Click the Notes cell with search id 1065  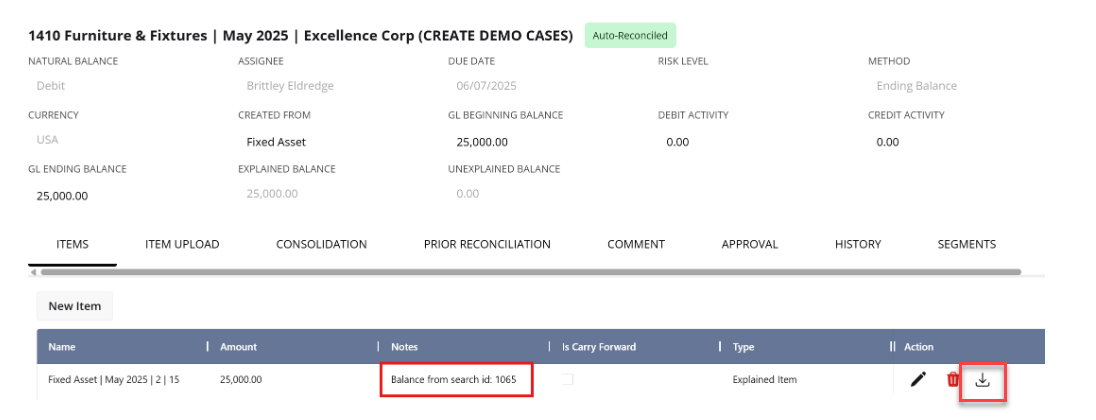pyautogui.click(x=455, y=380)
